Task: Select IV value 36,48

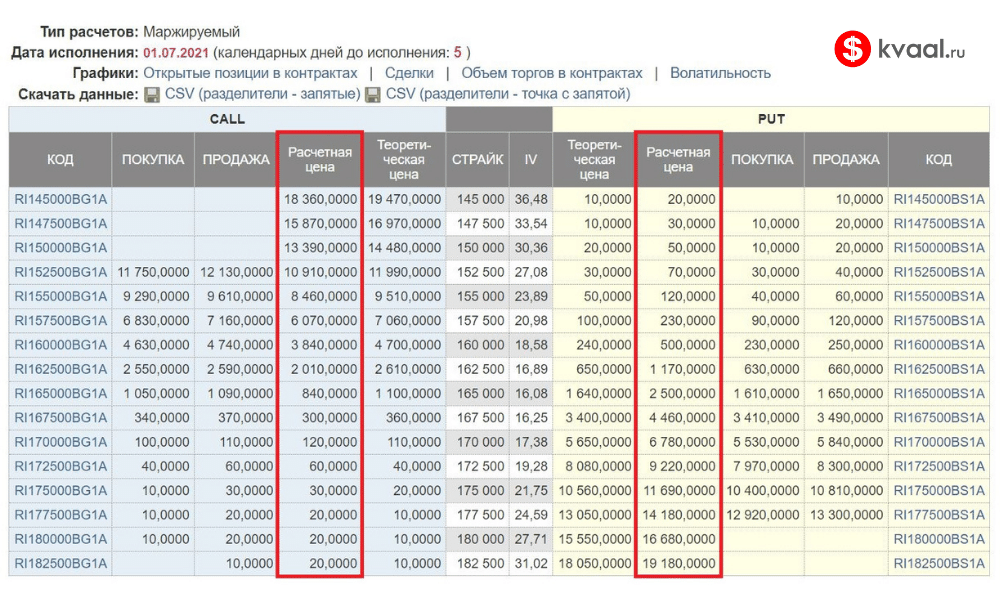Action: pyautogui.click(x=531, y=200)
